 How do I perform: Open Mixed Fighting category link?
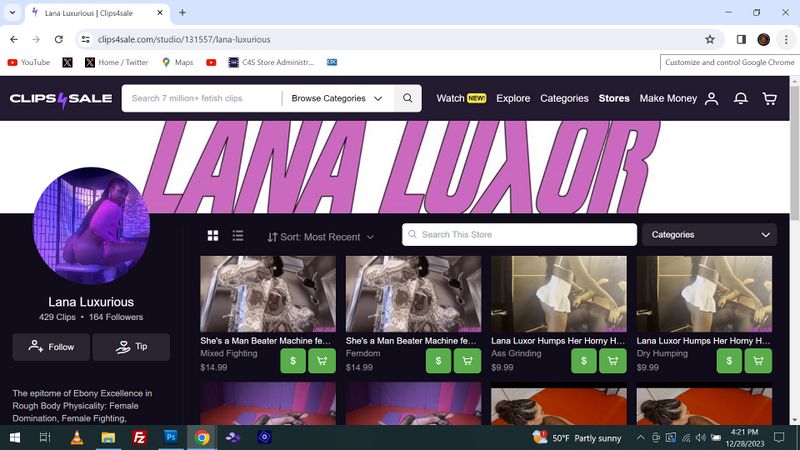coord(229,353)
